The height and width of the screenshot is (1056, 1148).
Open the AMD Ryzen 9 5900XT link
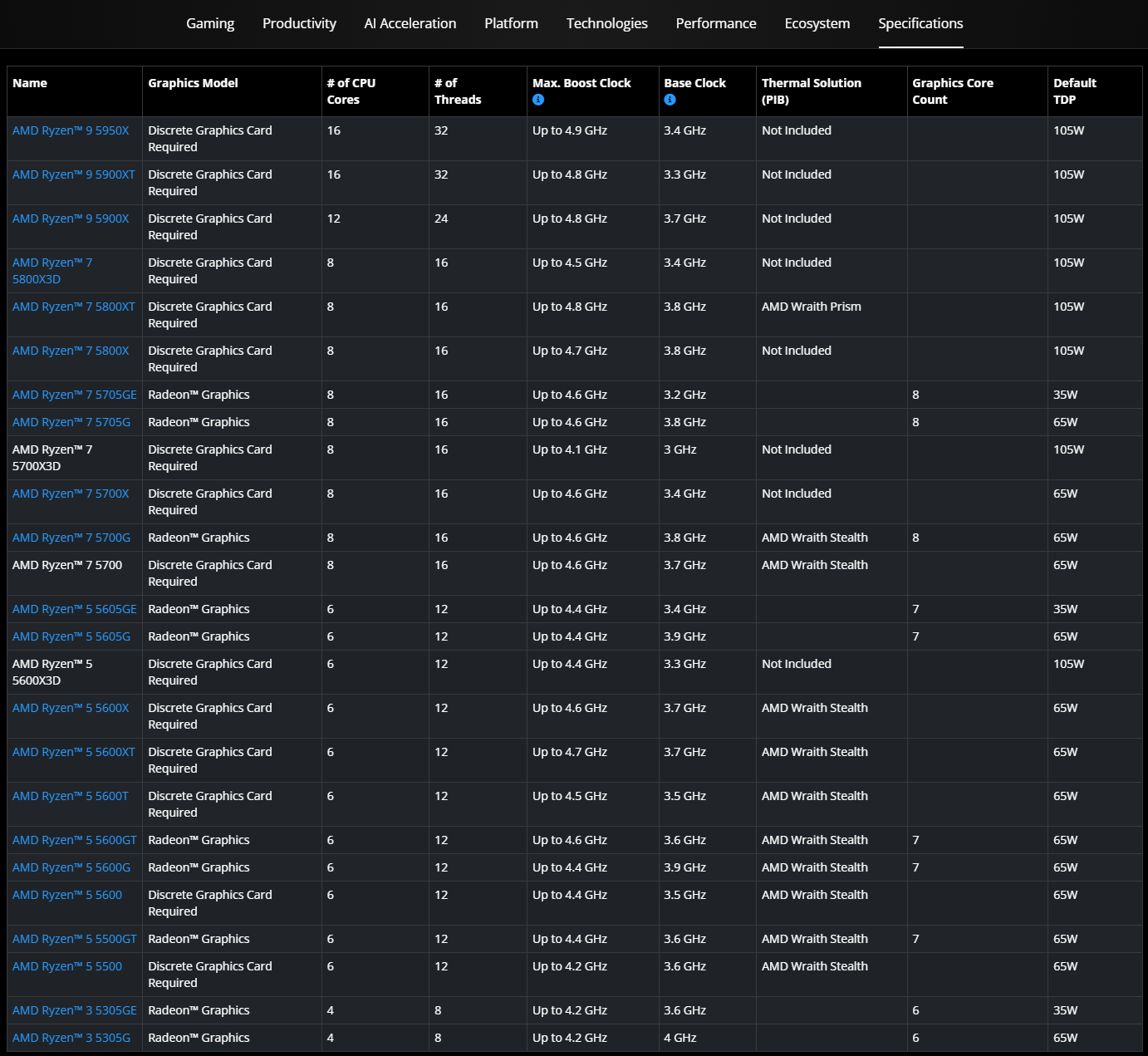pyautogui.click(x=74, y=174)
